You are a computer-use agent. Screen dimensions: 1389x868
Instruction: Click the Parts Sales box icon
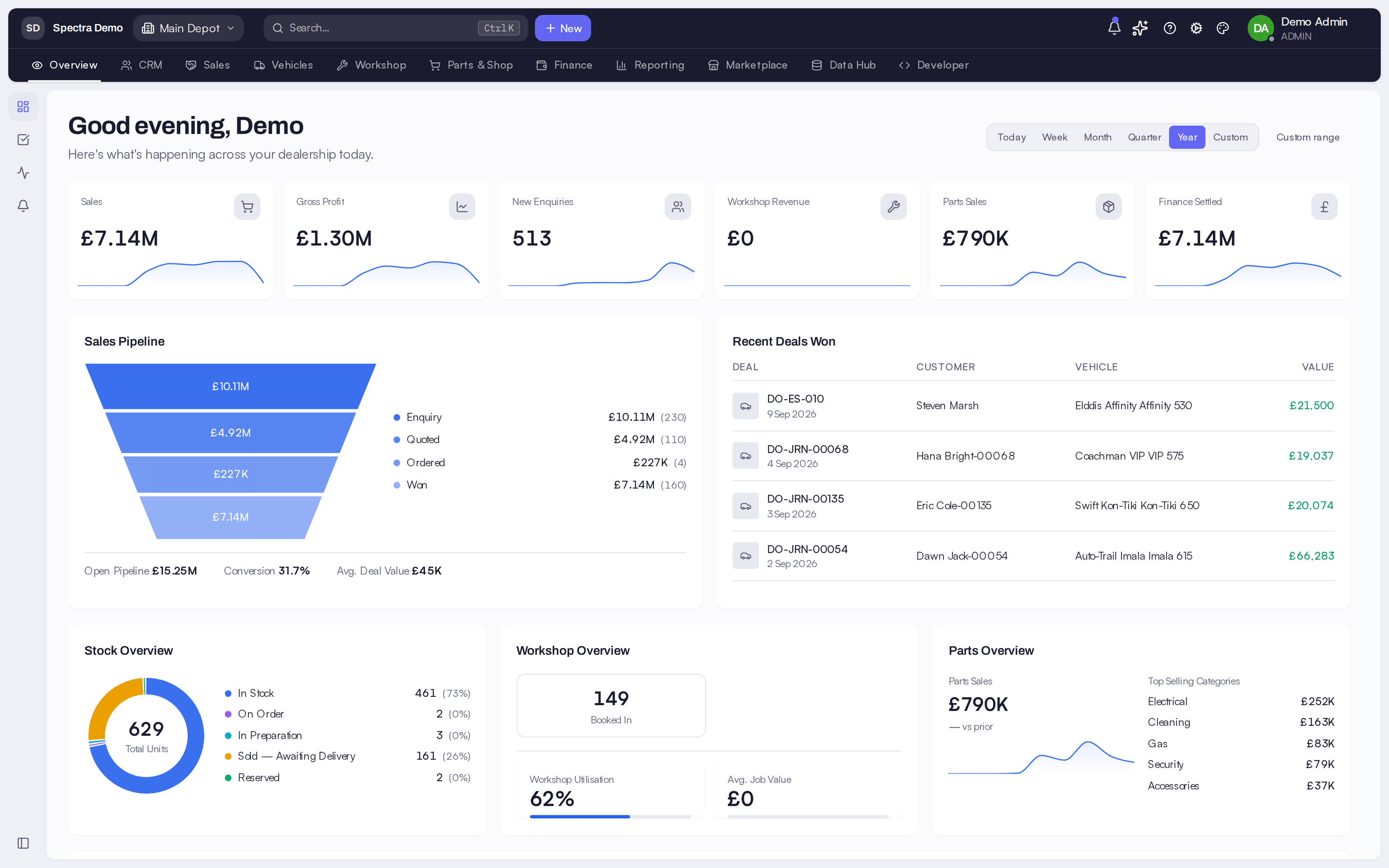(1108, 207)
